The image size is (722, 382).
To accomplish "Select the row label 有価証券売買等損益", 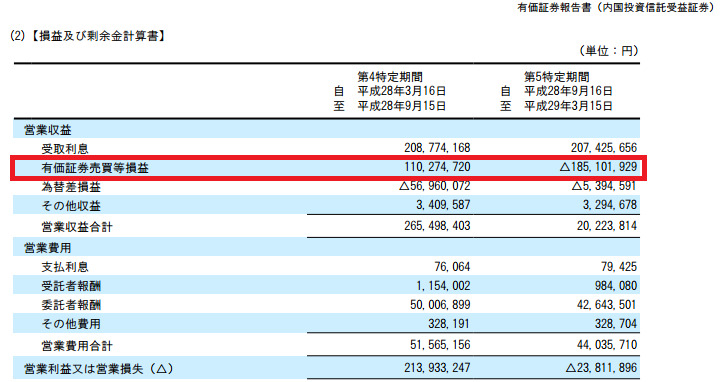I will pos(95,168).
